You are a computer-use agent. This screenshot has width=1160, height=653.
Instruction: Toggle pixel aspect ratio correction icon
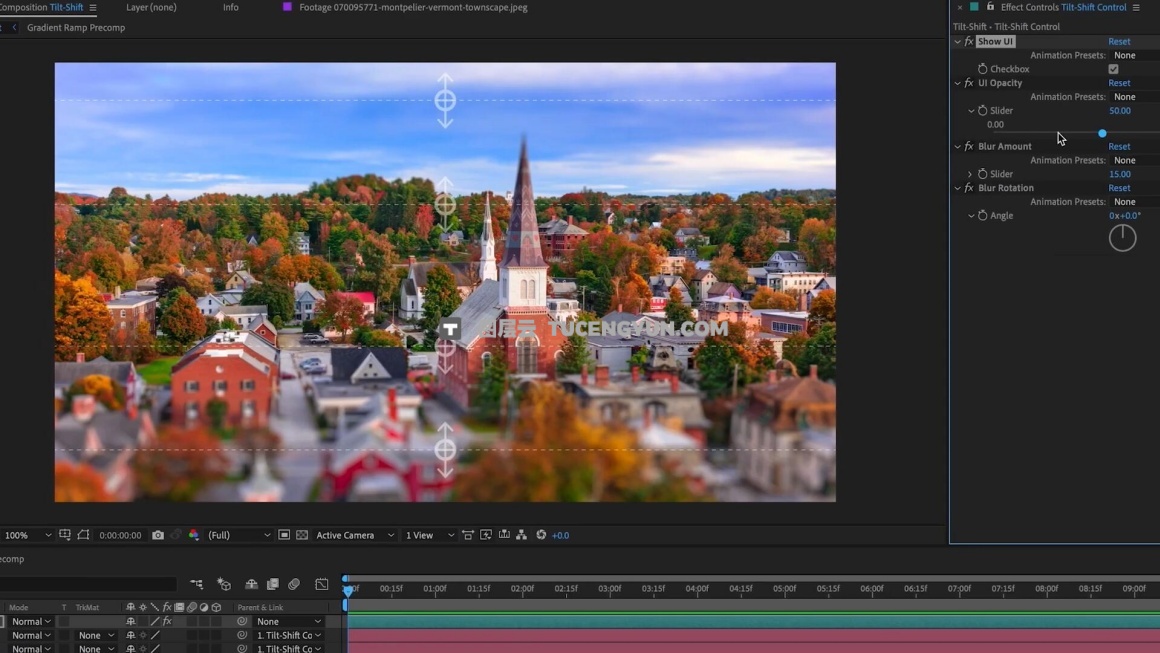468,535
